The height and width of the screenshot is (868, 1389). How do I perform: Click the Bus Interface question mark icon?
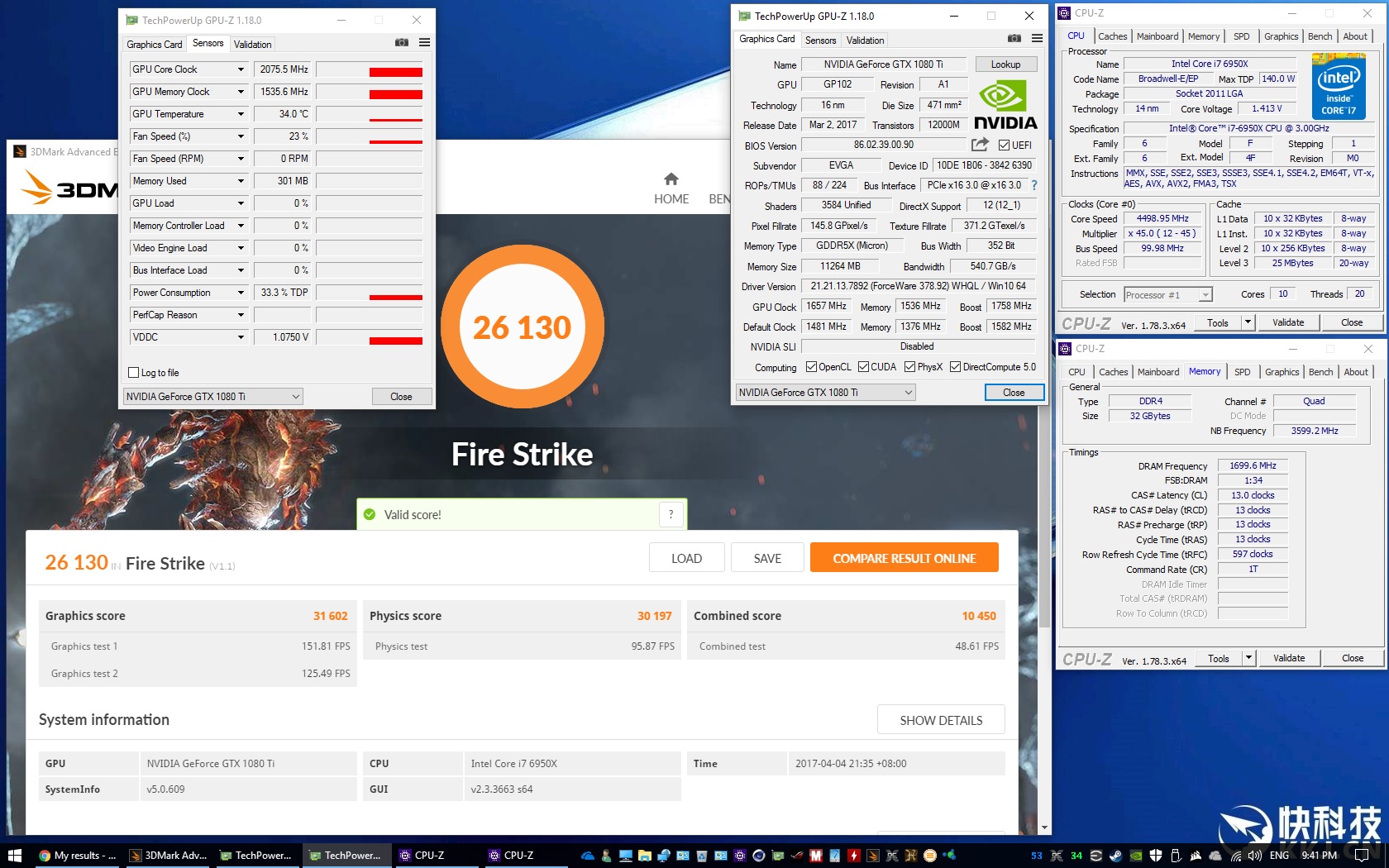(1034, 185)
